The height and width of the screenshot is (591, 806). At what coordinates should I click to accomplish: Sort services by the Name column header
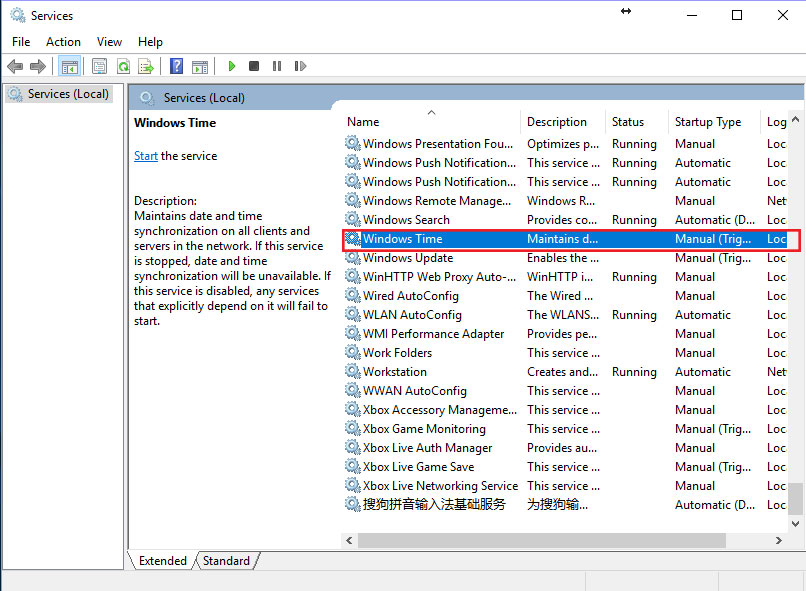[431, 122]
